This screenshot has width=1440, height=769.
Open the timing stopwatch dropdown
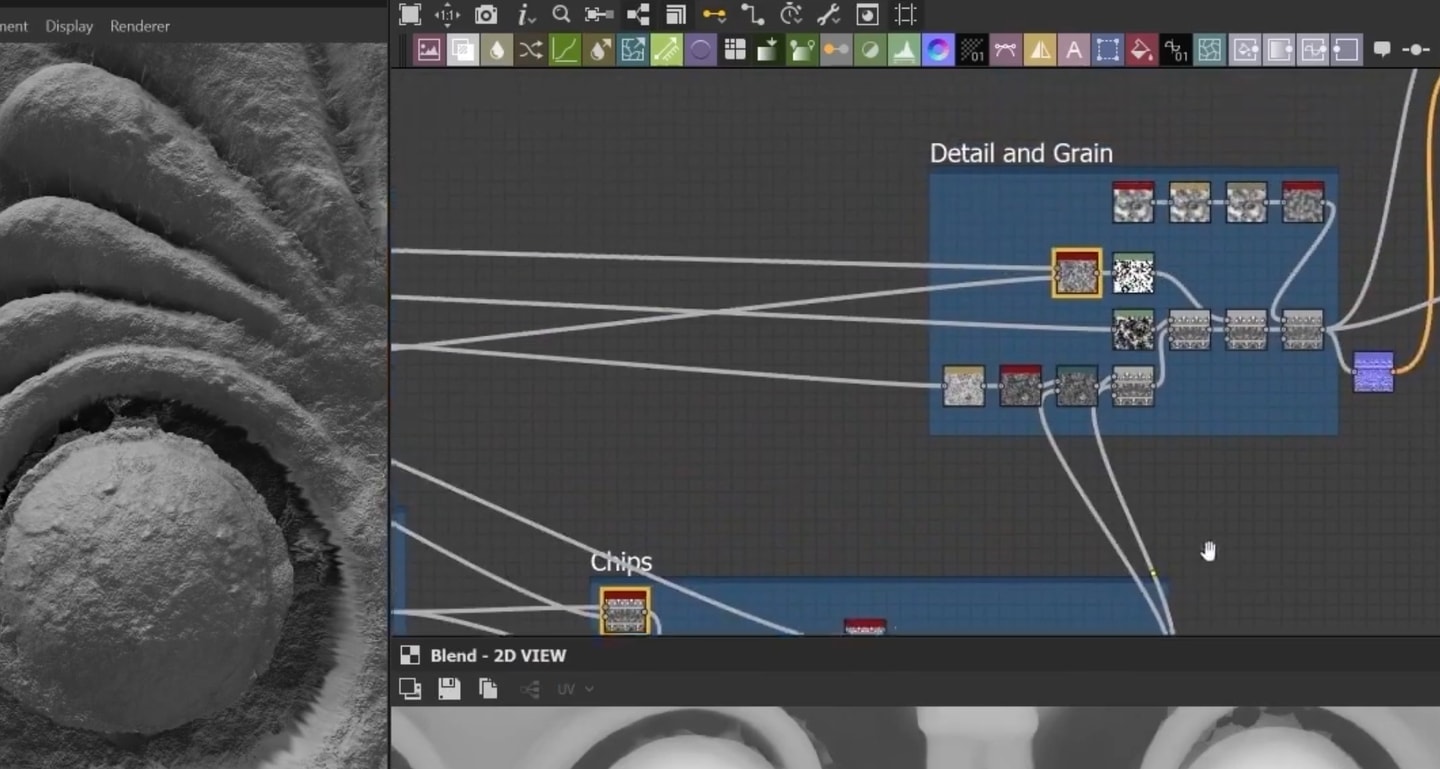(791, 14)
